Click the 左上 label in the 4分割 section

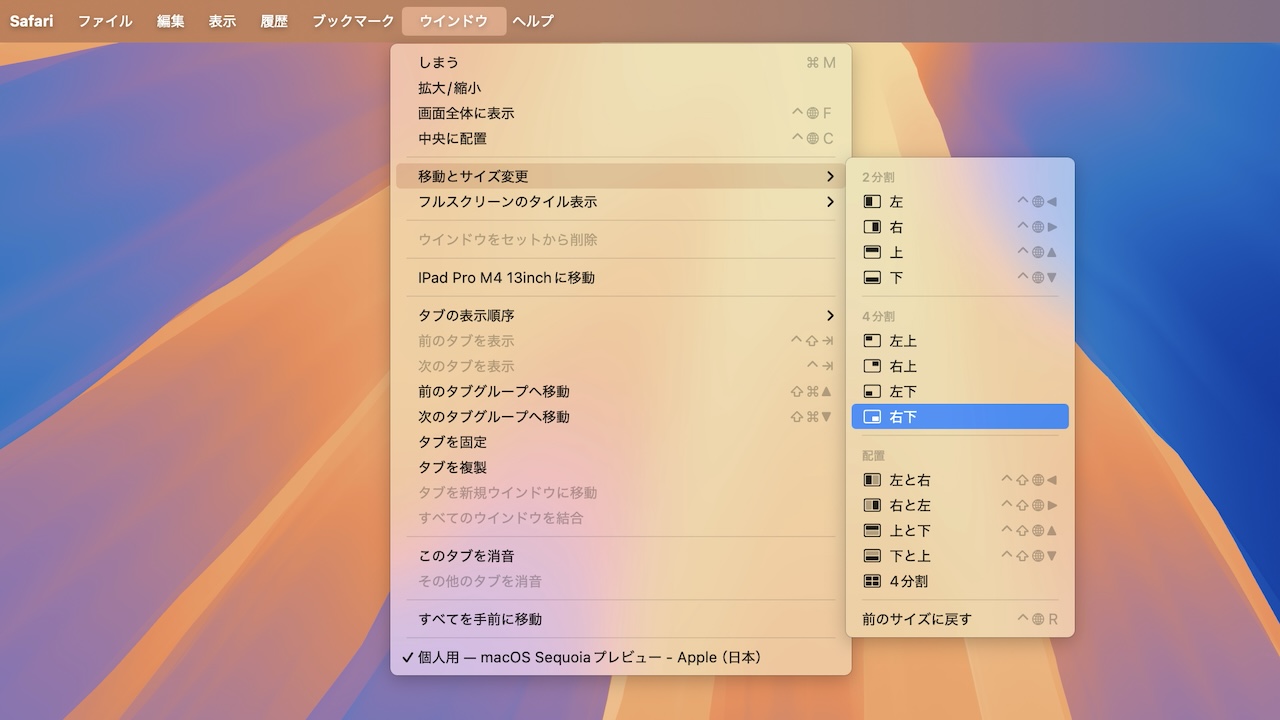coord(903,341)
